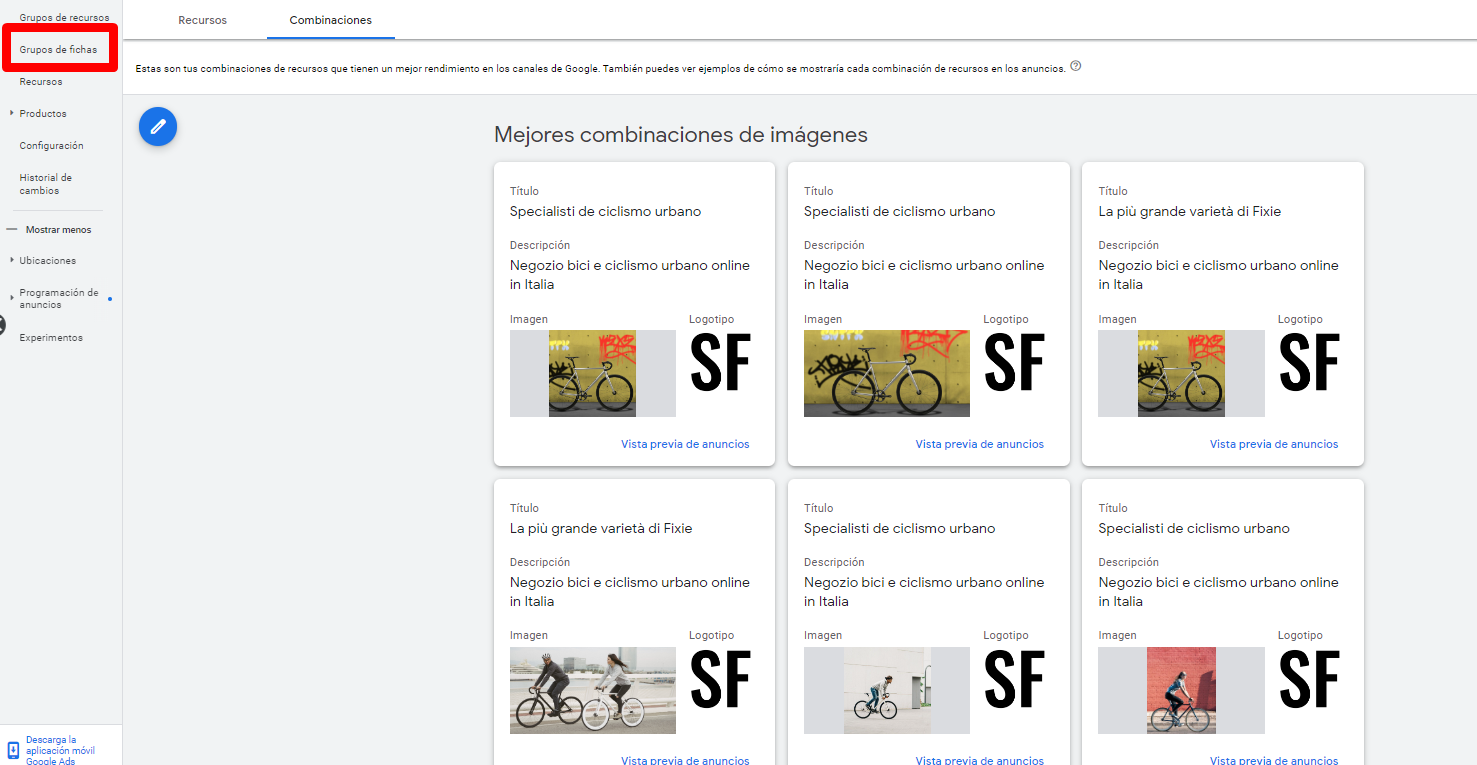The width and height of the screenshot is (1477, 765).
Task: Click the Estas son tus combinaciones description text
Action: point(600,69)
